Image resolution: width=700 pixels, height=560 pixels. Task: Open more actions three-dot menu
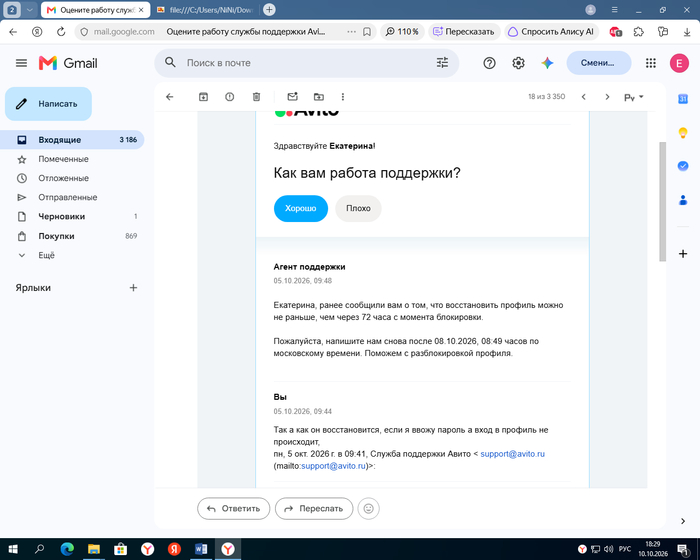point(343,97)
